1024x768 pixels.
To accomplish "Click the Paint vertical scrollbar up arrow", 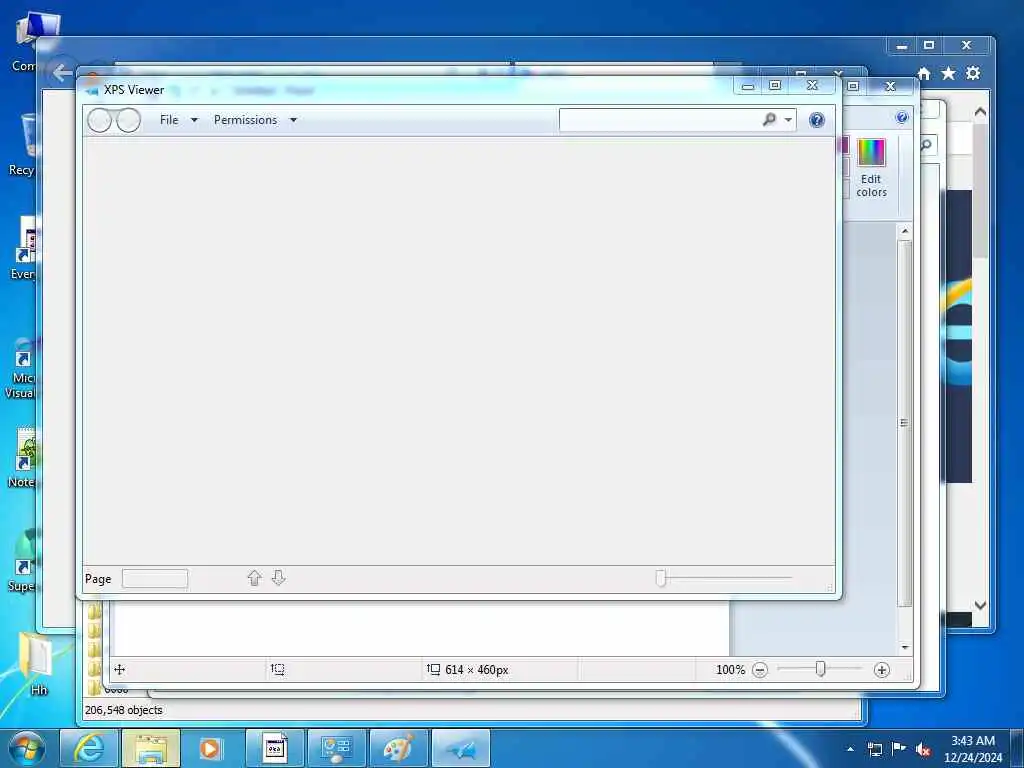I will (x=904, y=231).
